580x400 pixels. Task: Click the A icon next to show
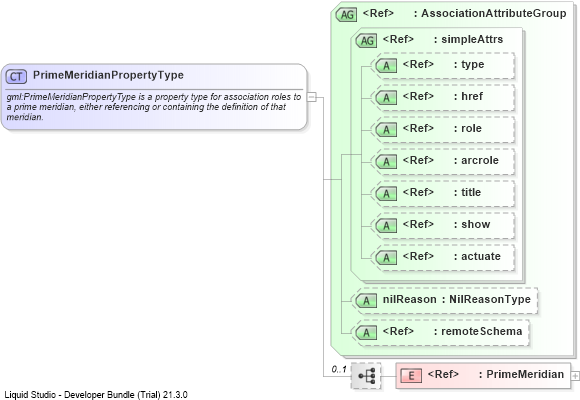point(386,226)
